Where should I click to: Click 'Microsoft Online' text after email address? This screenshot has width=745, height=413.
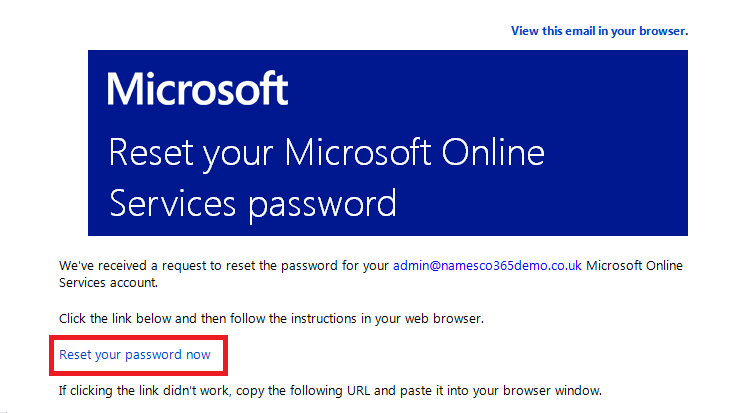(x=634, y=266)
